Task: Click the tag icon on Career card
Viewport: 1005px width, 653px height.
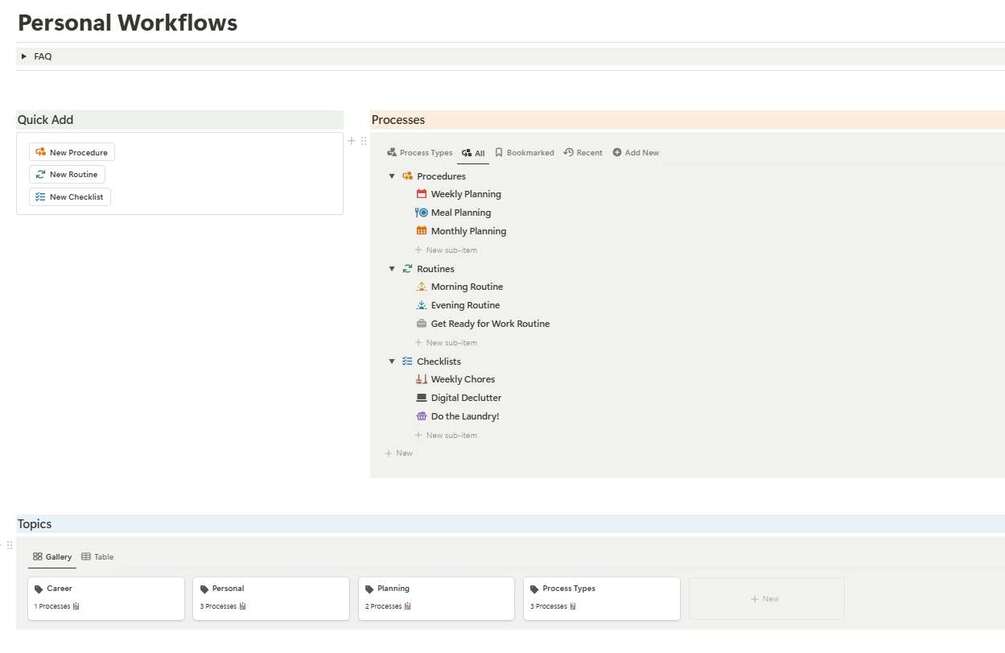Action: coord(39,589)
